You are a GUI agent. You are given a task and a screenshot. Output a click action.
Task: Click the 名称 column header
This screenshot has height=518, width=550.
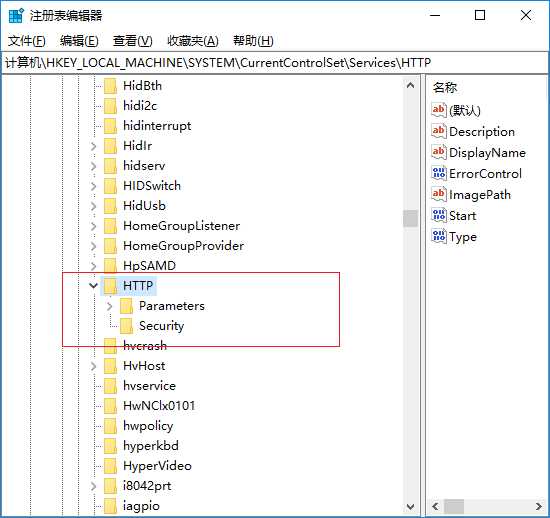click(445, 87)
